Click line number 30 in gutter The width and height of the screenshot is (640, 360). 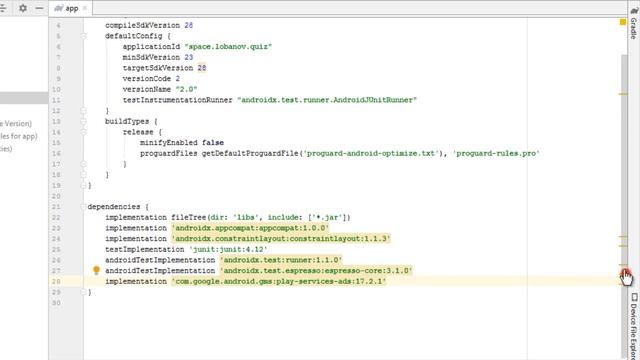[56, 302]
